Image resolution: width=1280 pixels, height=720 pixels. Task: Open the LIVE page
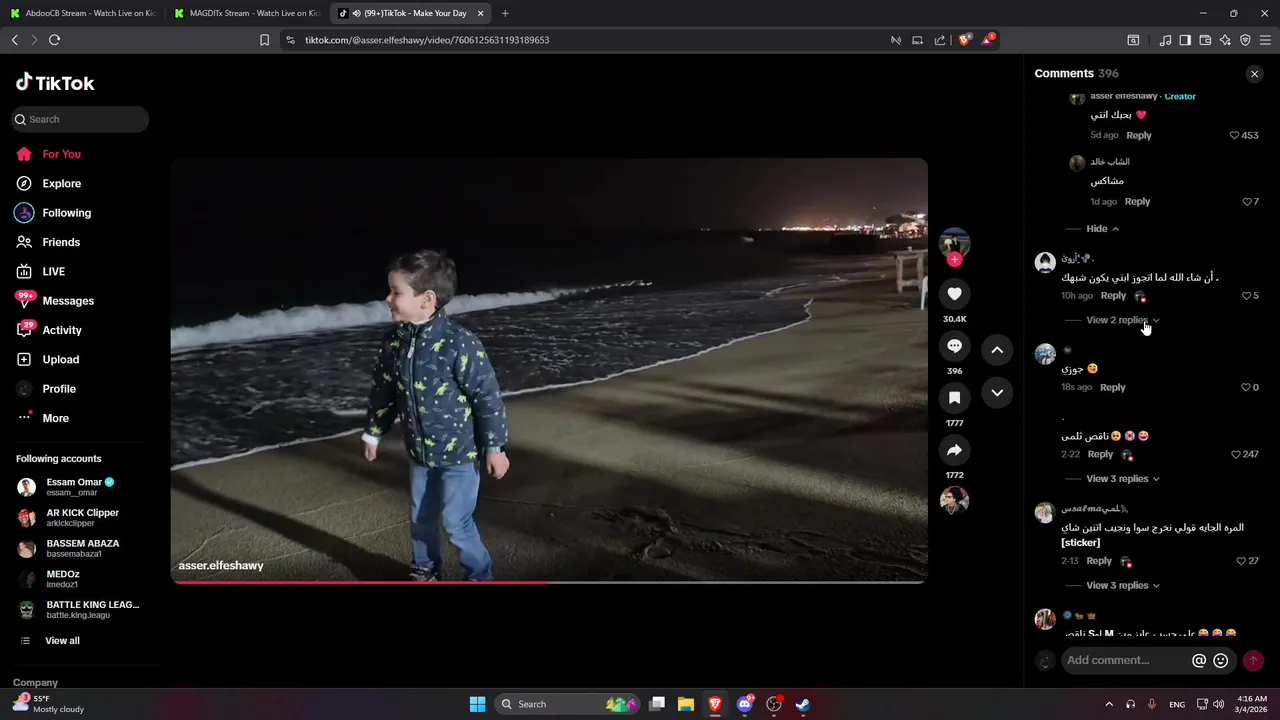point(41,272)
